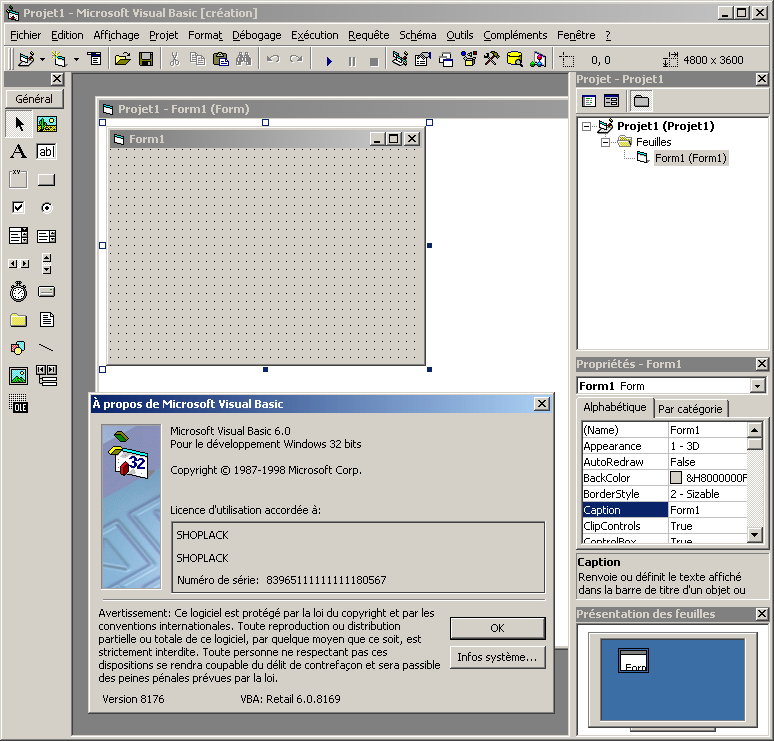
Task: Open the Projet menu
Action: (163, 35)
